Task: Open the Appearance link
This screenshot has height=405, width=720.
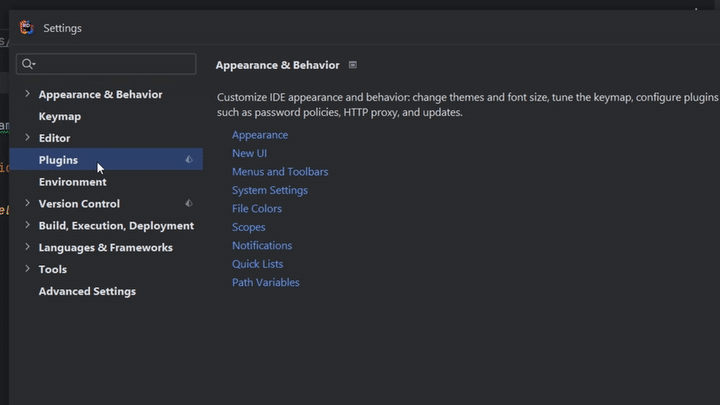Action: tap(260, 135)
